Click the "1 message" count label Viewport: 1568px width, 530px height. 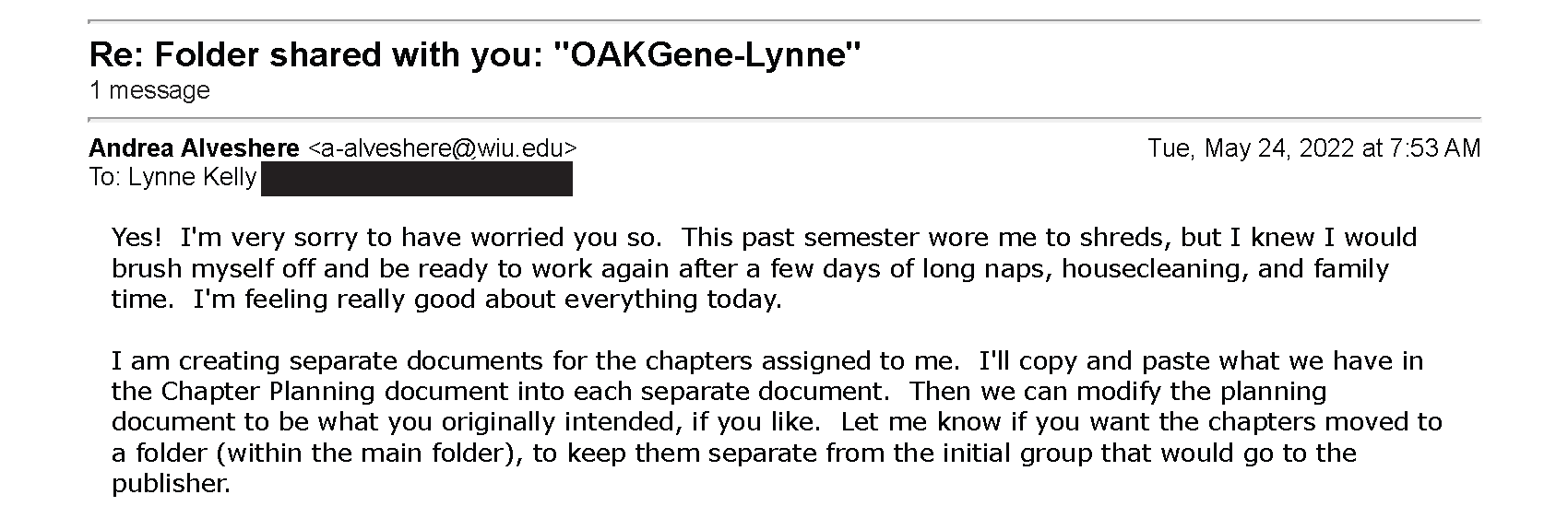[149, 90]
